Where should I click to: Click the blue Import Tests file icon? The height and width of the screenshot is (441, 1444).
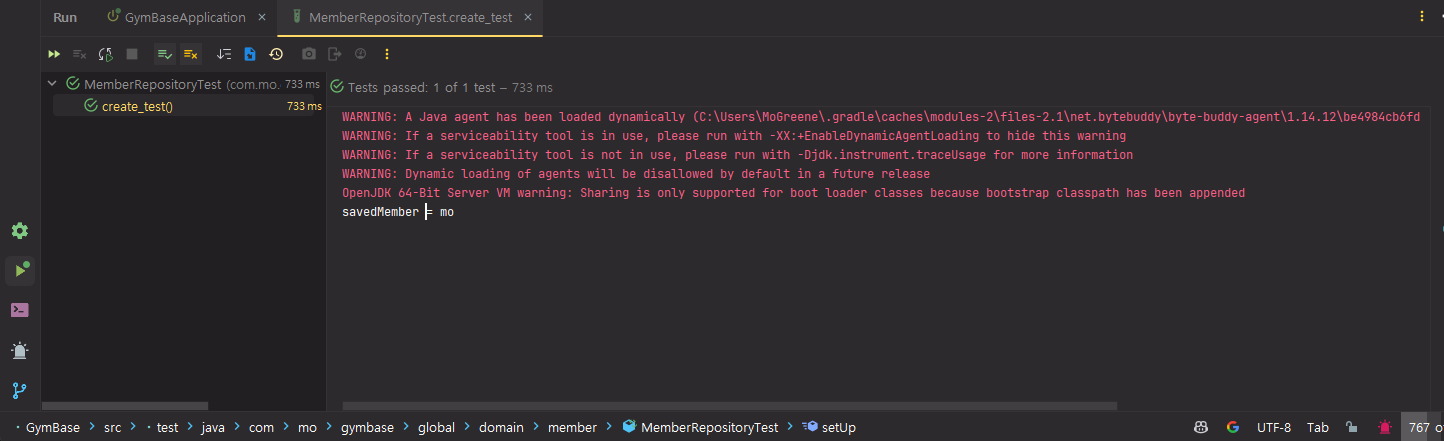click(x=250, y=54)
